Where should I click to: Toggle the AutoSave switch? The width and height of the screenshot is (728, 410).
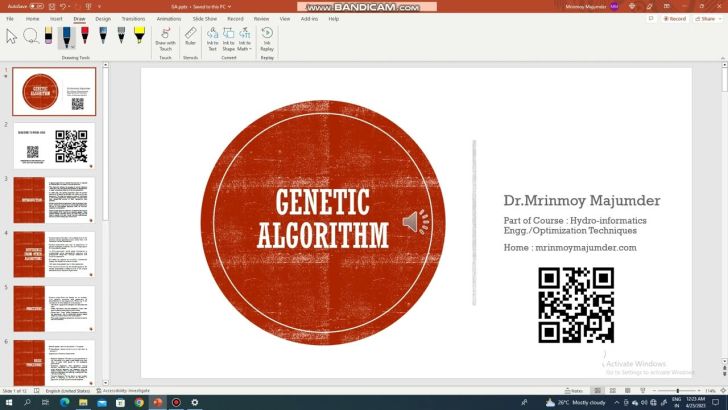click(x=37, y=7)
